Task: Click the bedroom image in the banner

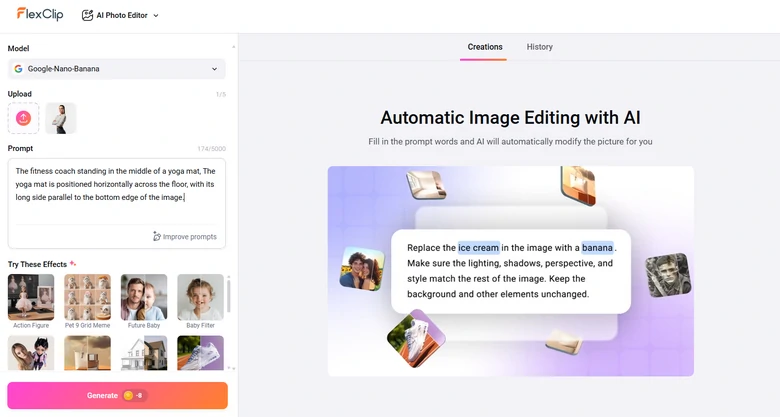Action: 426,185
